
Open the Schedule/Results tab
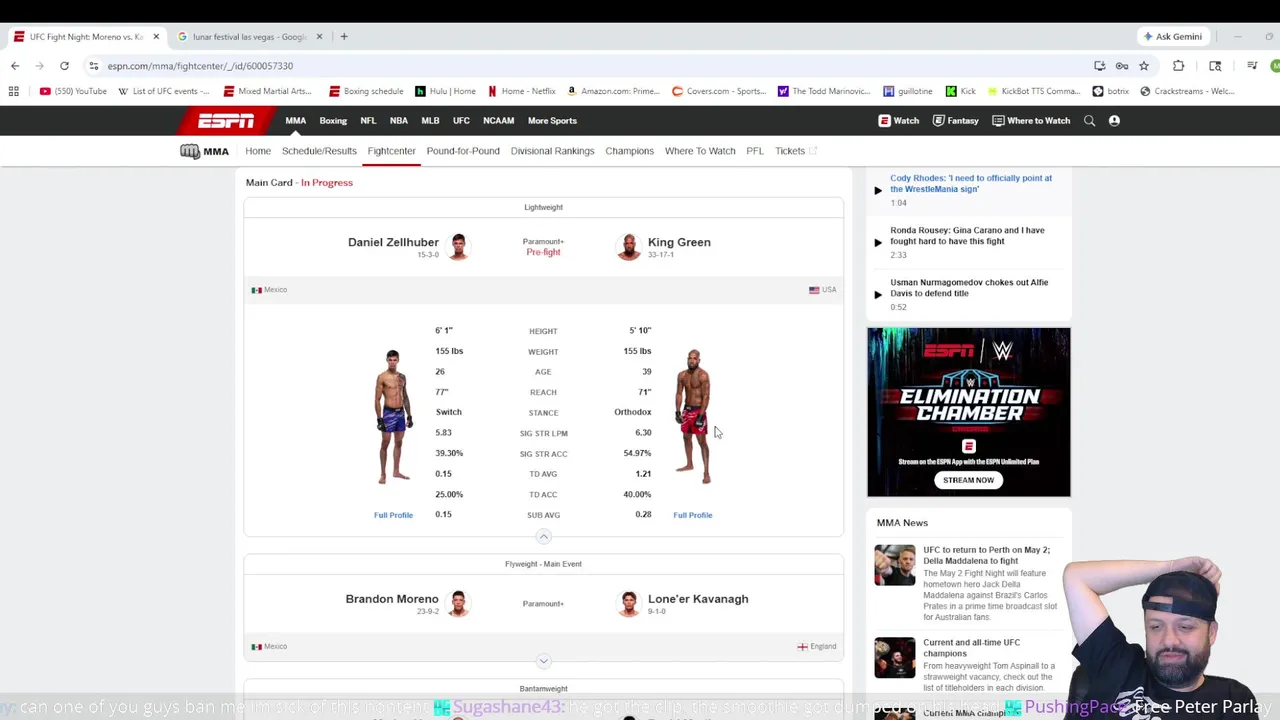coord(319,151)
